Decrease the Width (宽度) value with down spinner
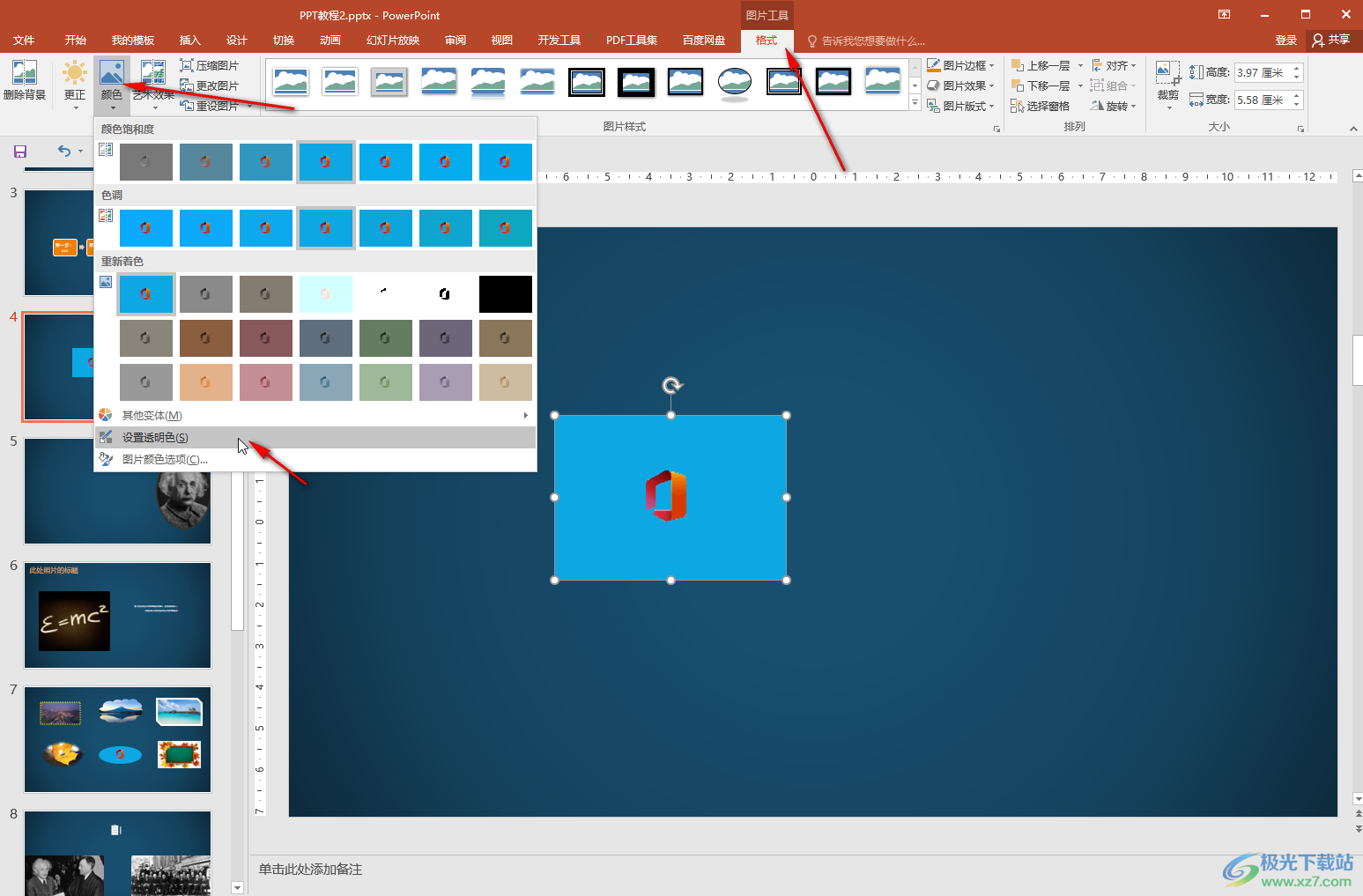Screen dimensions: 1363x896 click(x=1297, y=105)
